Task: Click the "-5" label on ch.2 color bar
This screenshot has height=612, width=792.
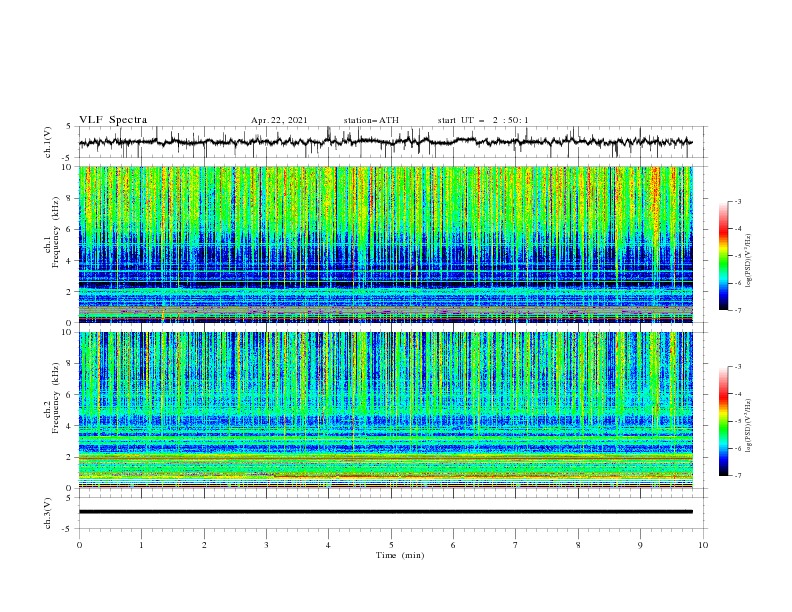Action: [738, 421]
